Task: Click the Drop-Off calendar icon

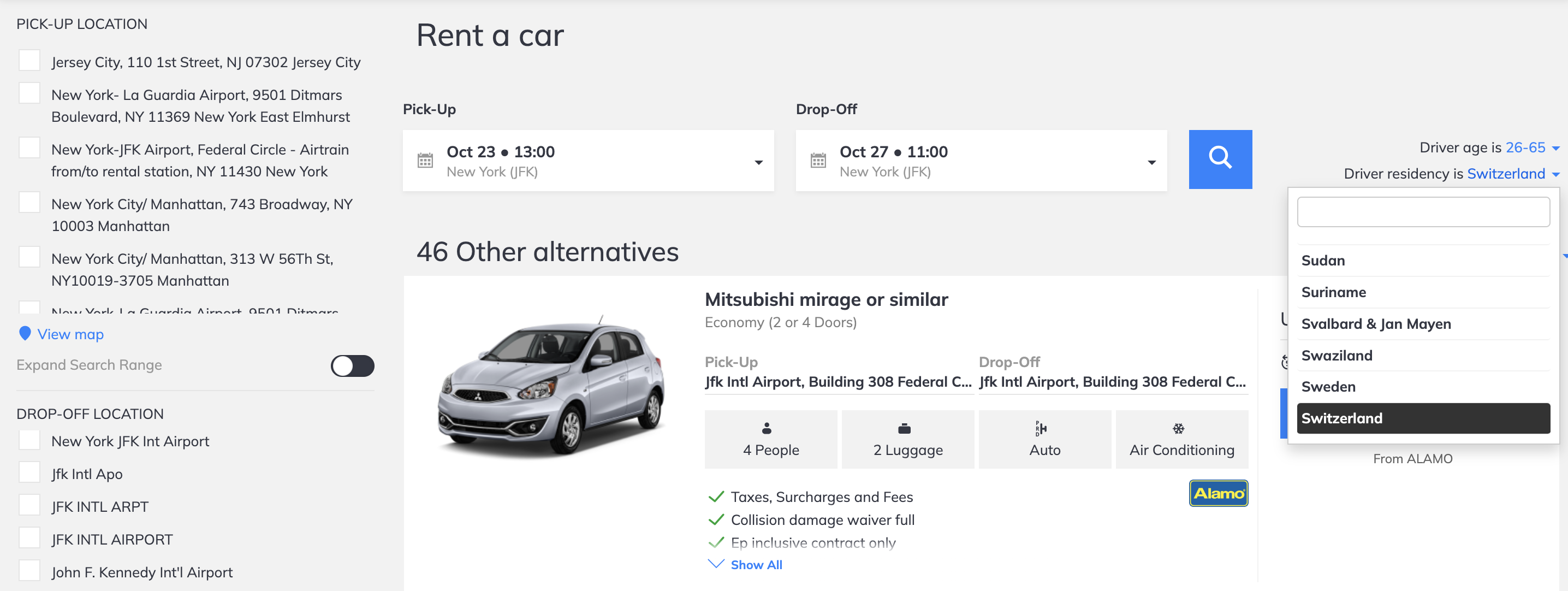Action: [x=818, y=160]
